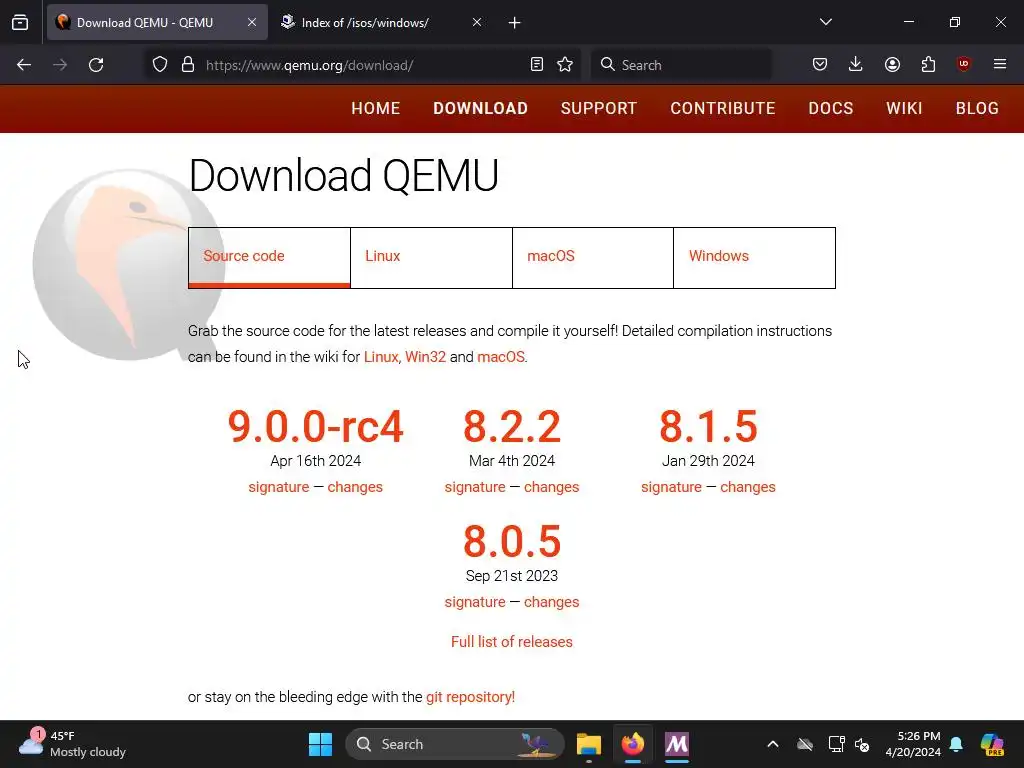View site security lock information

click(x=188, y=65)
